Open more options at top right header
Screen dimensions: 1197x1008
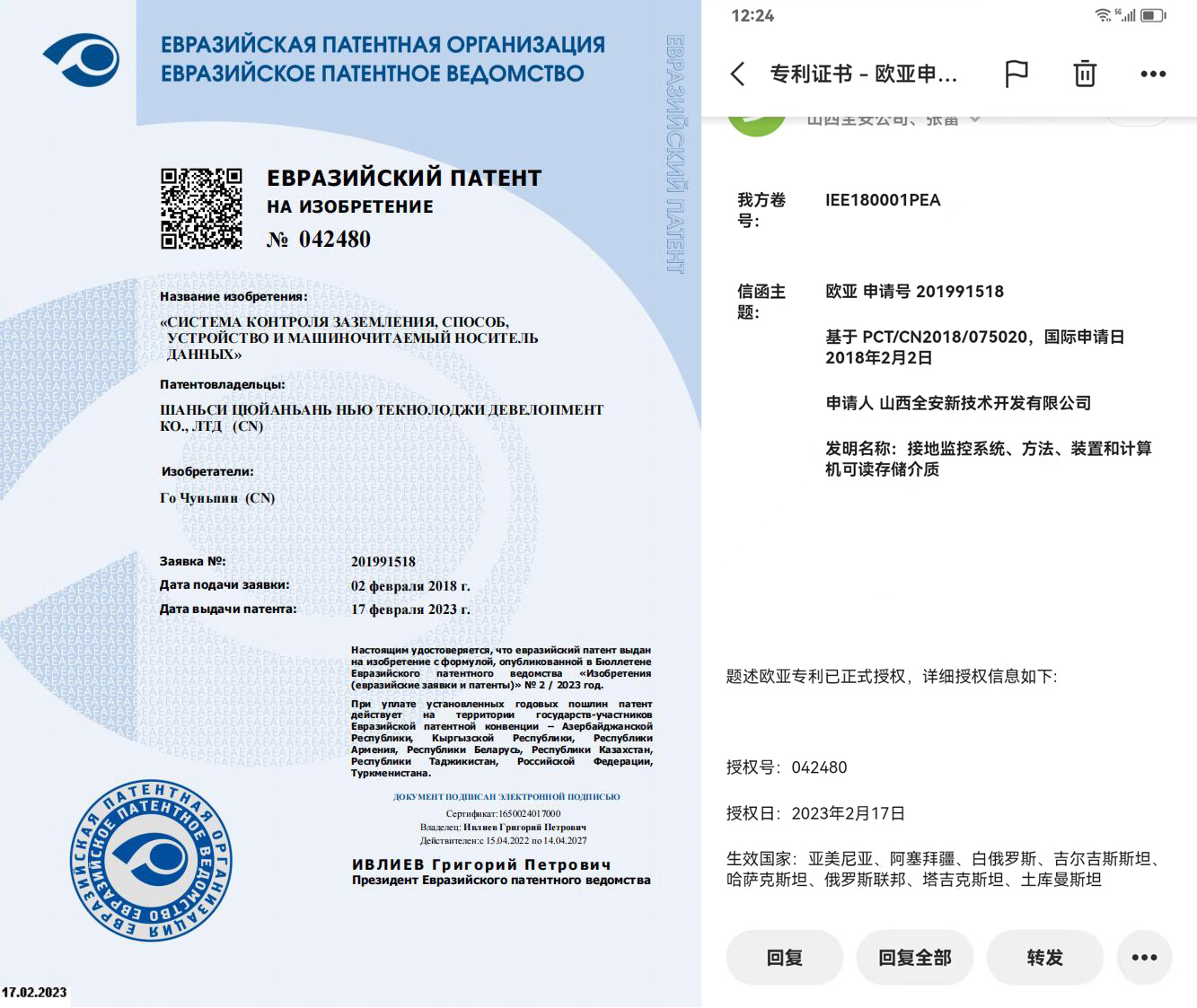click(x=1153, y=74)
